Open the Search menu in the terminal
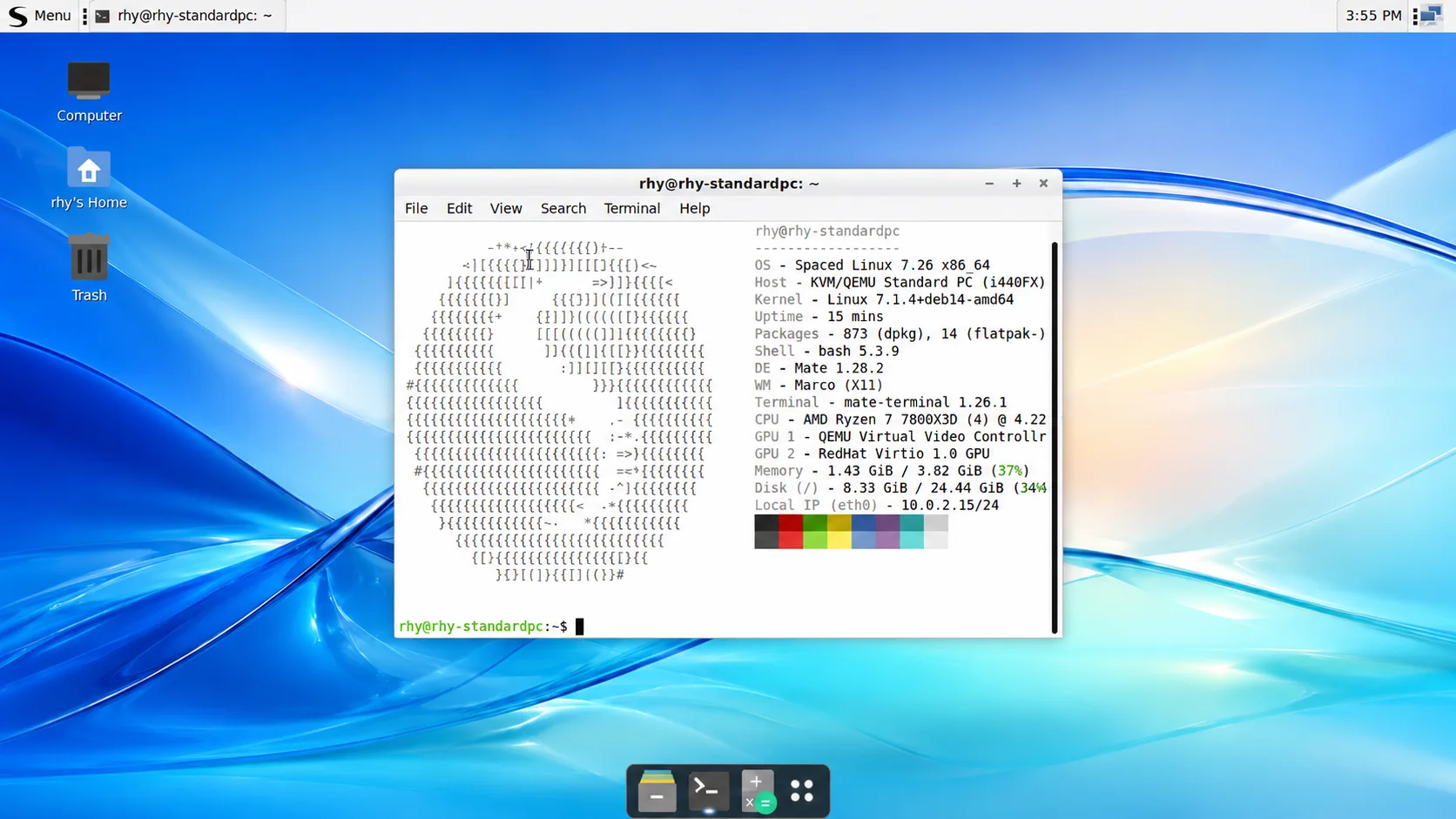This screenshot has width=1456, height=819. tap(563, 208)
